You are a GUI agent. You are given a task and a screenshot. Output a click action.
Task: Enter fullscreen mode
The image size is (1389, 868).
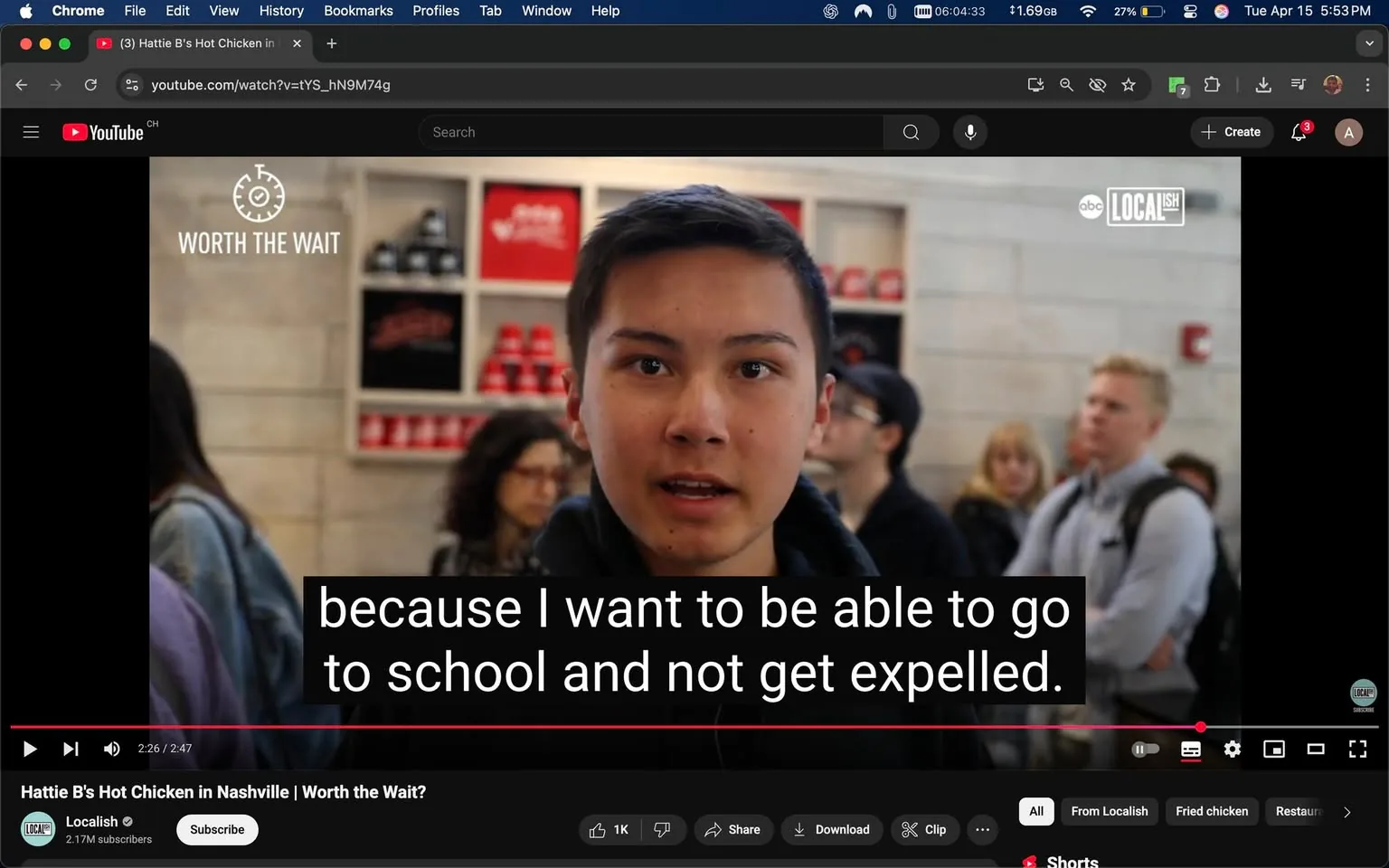[1357, 749]
